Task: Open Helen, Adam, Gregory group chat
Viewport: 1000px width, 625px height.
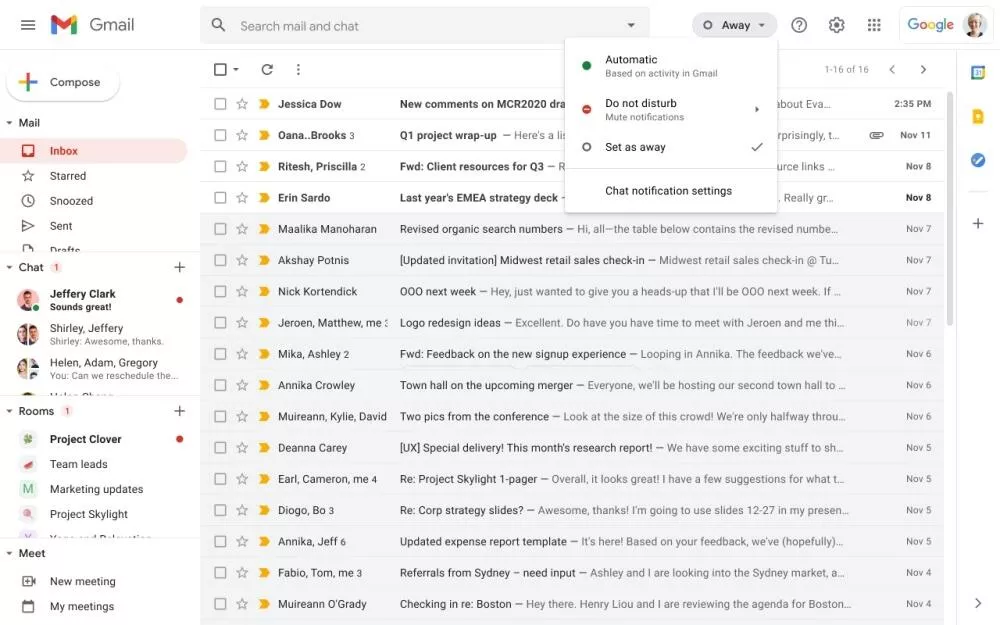Action: (99, 369)
